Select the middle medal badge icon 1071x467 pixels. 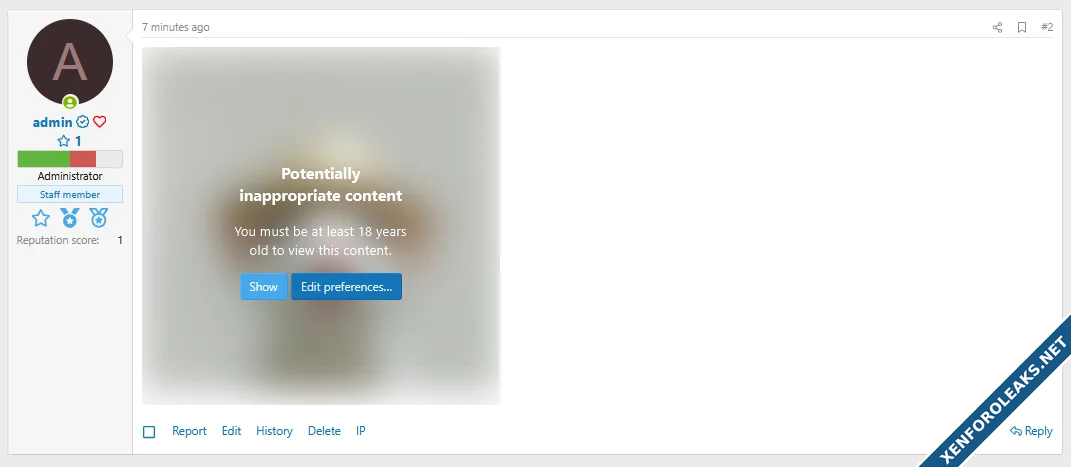click(x=70, y=218)
